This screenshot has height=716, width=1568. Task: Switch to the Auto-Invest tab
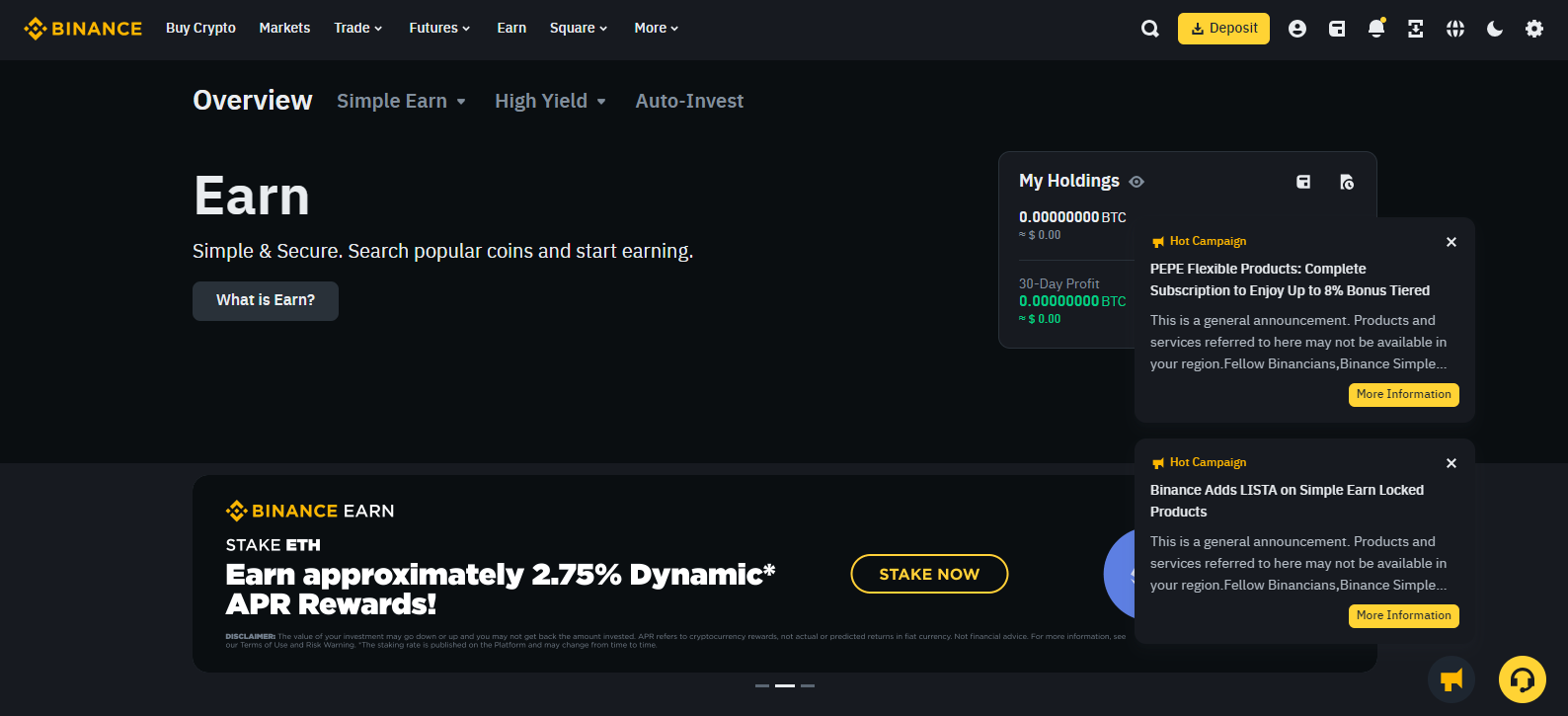click(x=689, y=101)
